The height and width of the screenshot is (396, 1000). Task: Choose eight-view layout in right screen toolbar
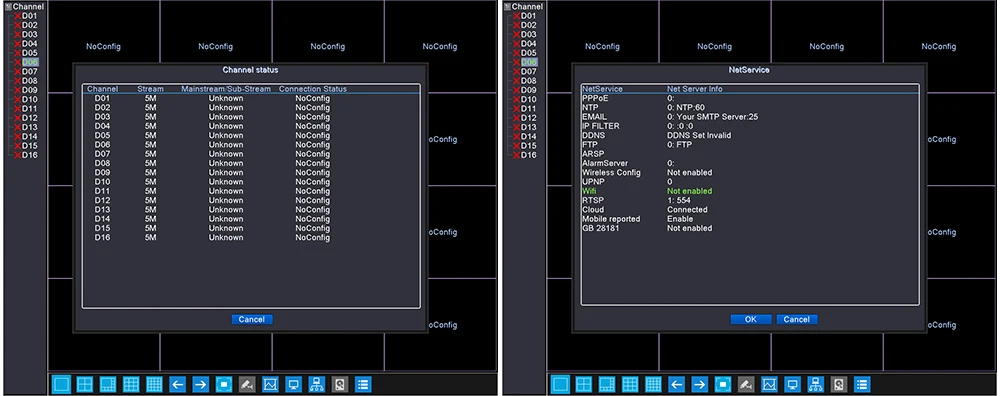coord(607,385)
